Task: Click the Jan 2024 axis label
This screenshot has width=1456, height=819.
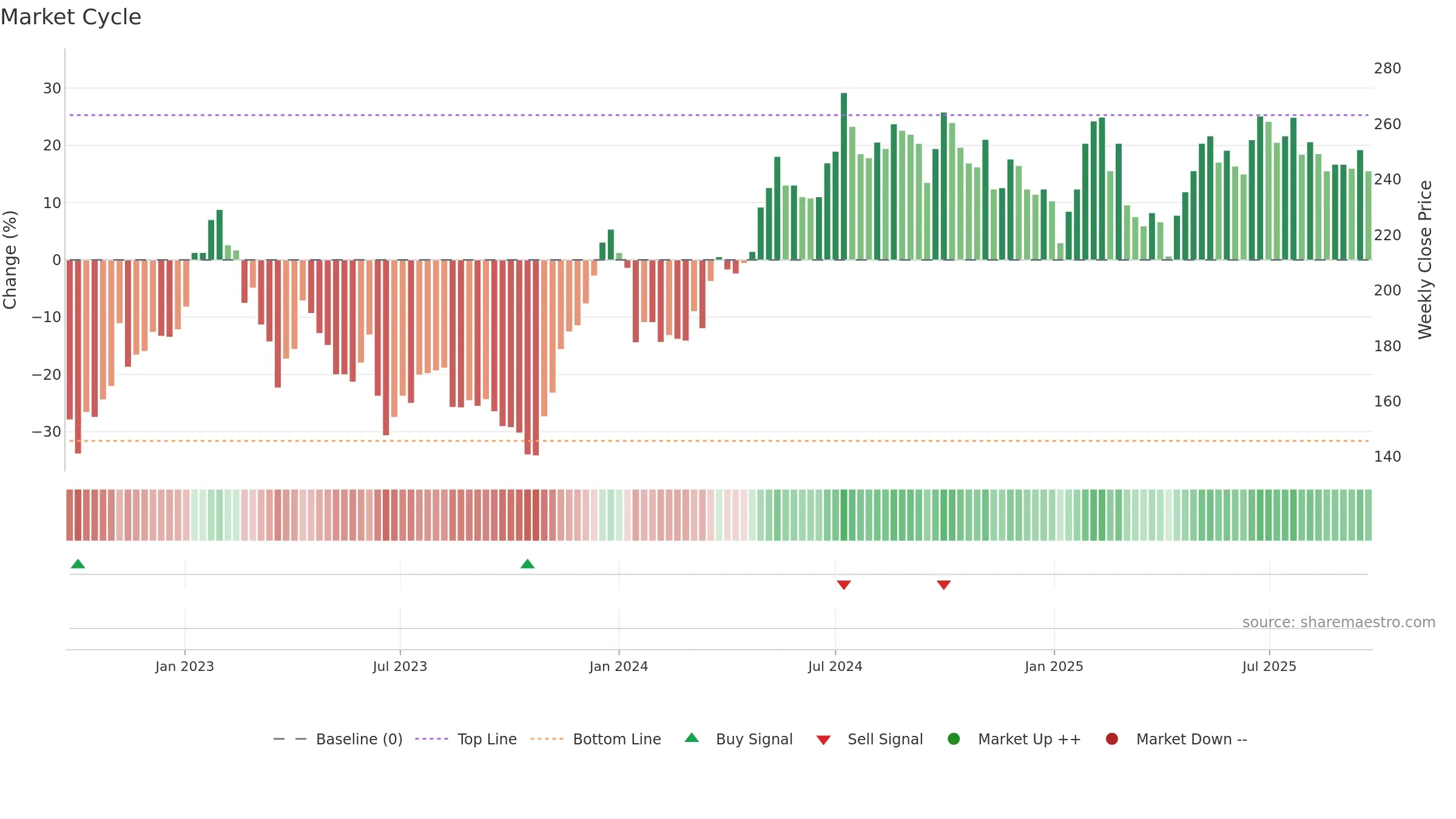Action: 619,666
